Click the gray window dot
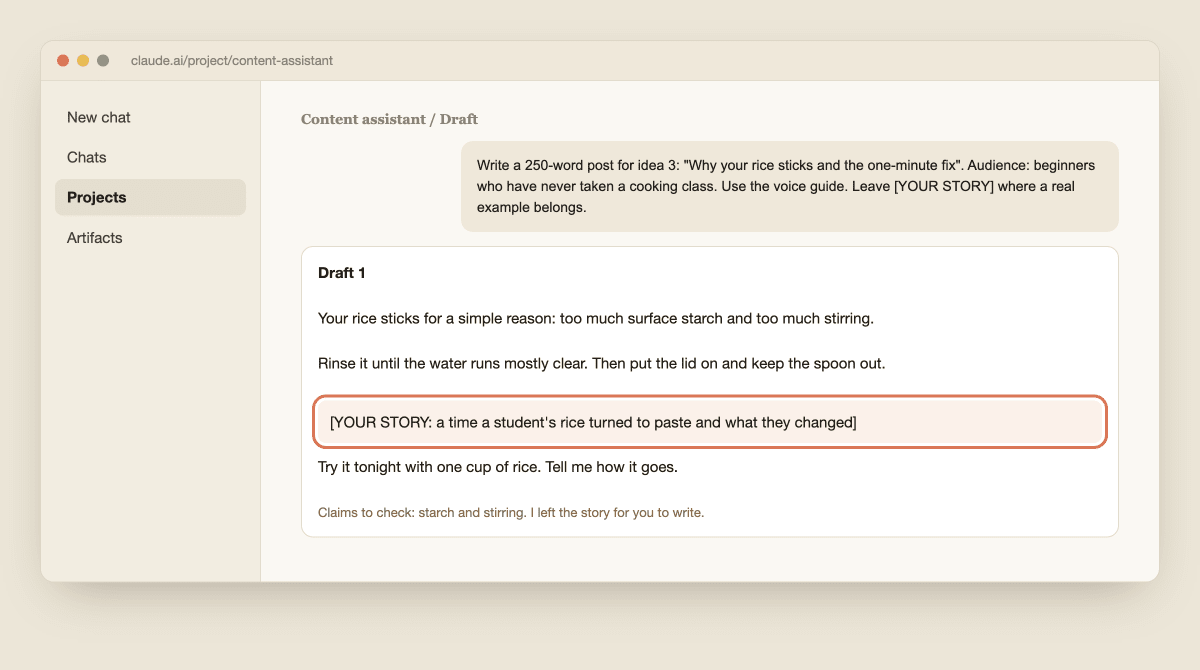 click(103, 61)
